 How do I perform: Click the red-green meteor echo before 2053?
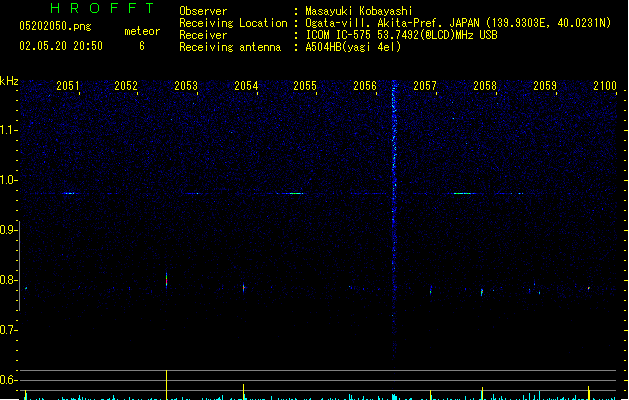coord(166,280)
